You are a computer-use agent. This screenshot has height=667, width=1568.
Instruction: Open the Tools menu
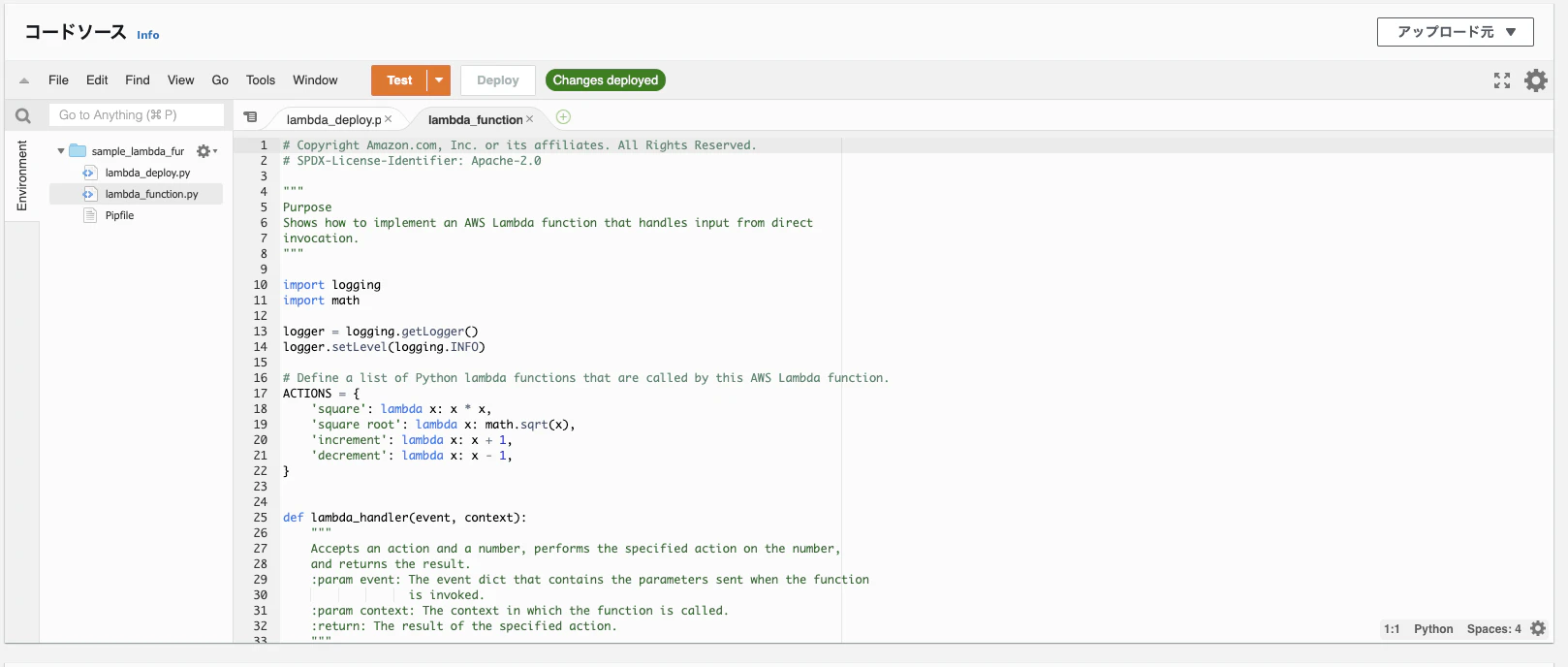(x=261, y=80)
